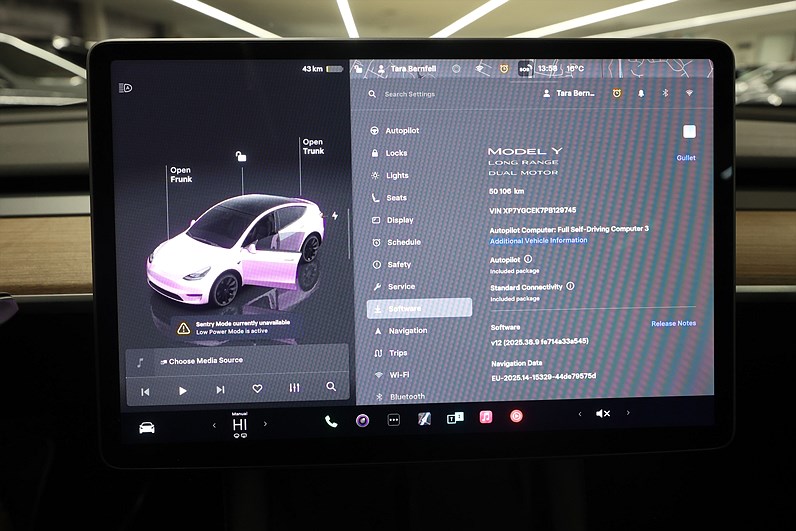This screenshot has height=531, width=796.
Task: Open the music app in bottom dock
Action: coord(485,417)
